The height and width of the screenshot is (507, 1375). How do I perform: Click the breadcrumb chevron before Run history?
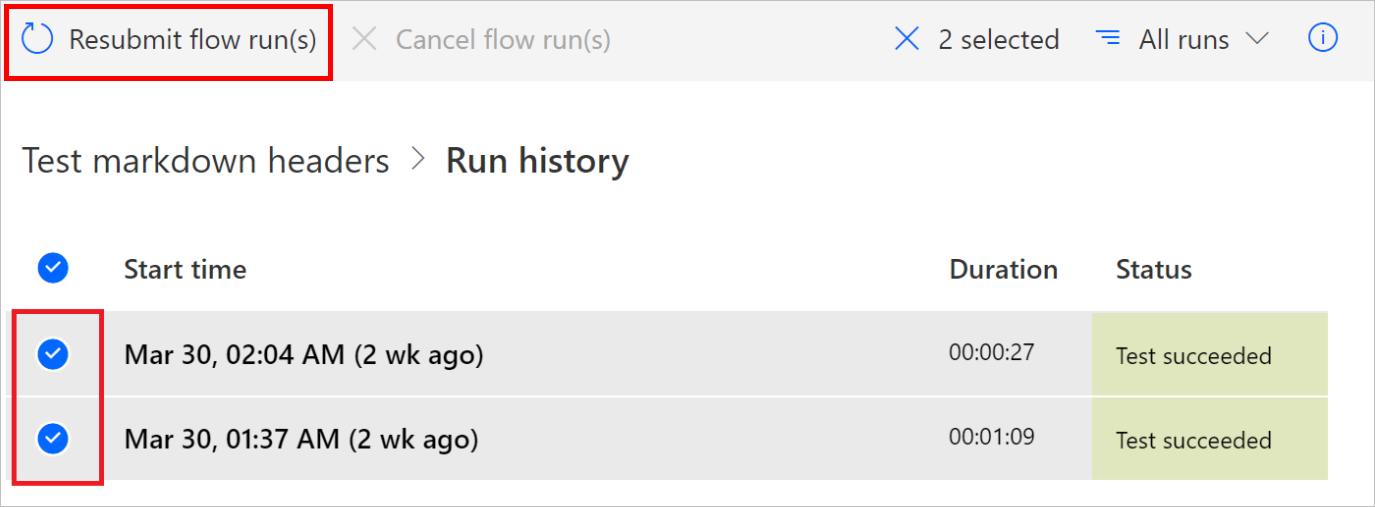pos(418,160)
